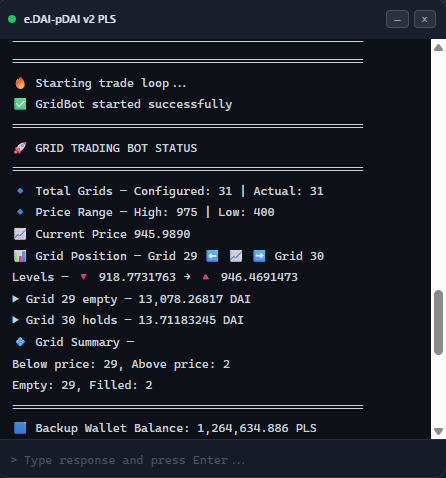Click the '1,264,634.886 PLS' balance
The width and height of the screenshot is (446, 478).
click(257, 428)
